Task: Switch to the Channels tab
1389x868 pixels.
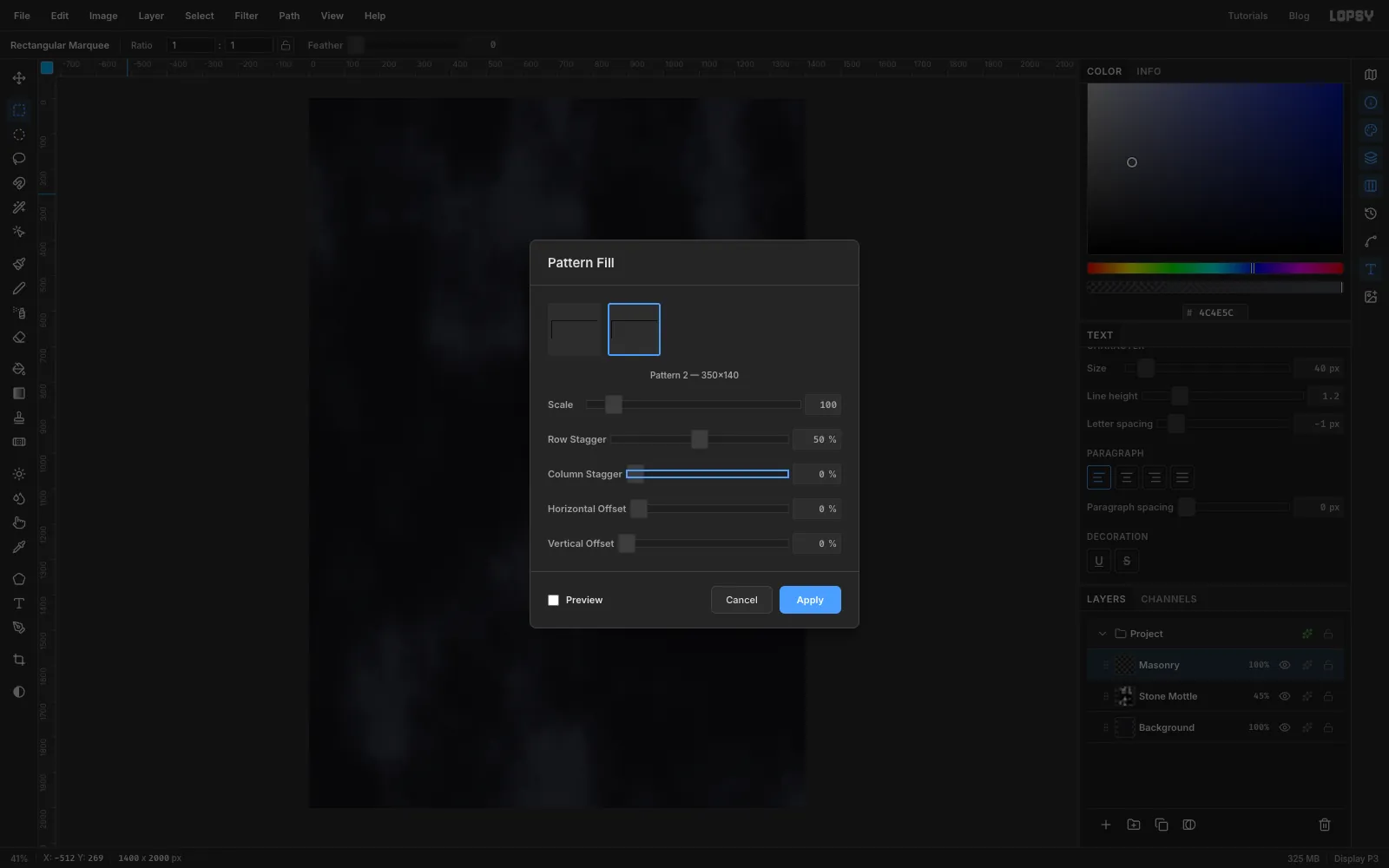Action: point(1168,599)
